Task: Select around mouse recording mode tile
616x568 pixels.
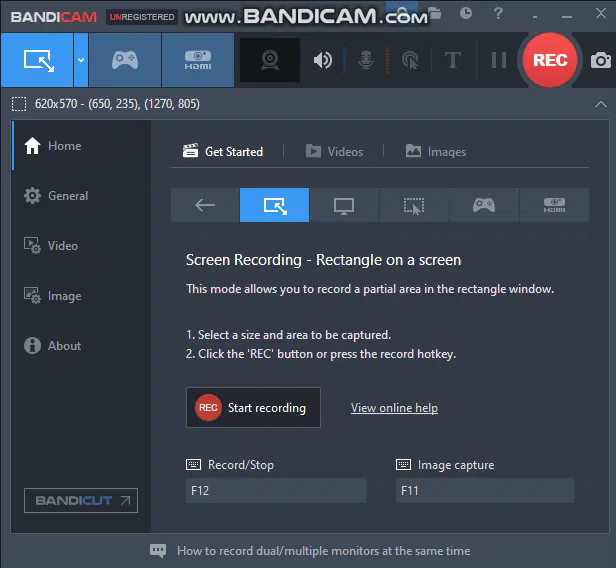Action: tap(414, 205)
